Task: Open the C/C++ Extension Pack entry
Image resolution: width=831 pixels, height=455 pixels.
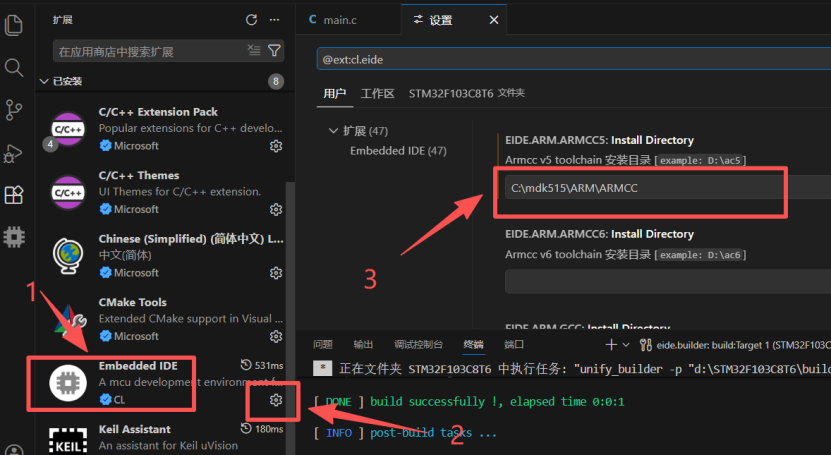Action: 164,129
